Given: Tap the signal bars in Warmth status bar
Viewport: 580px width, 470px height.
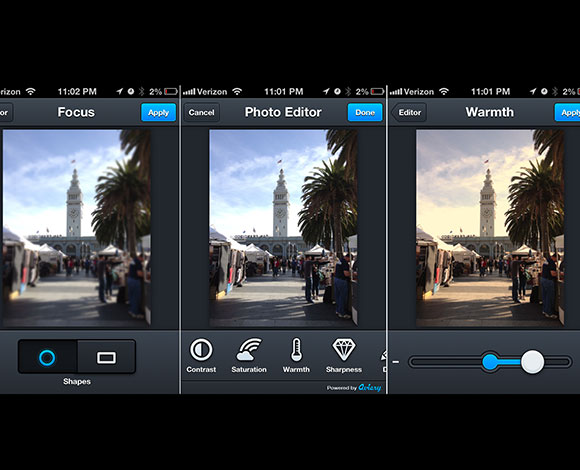Looking at the screenshot, I should click(x=396, y=91).
